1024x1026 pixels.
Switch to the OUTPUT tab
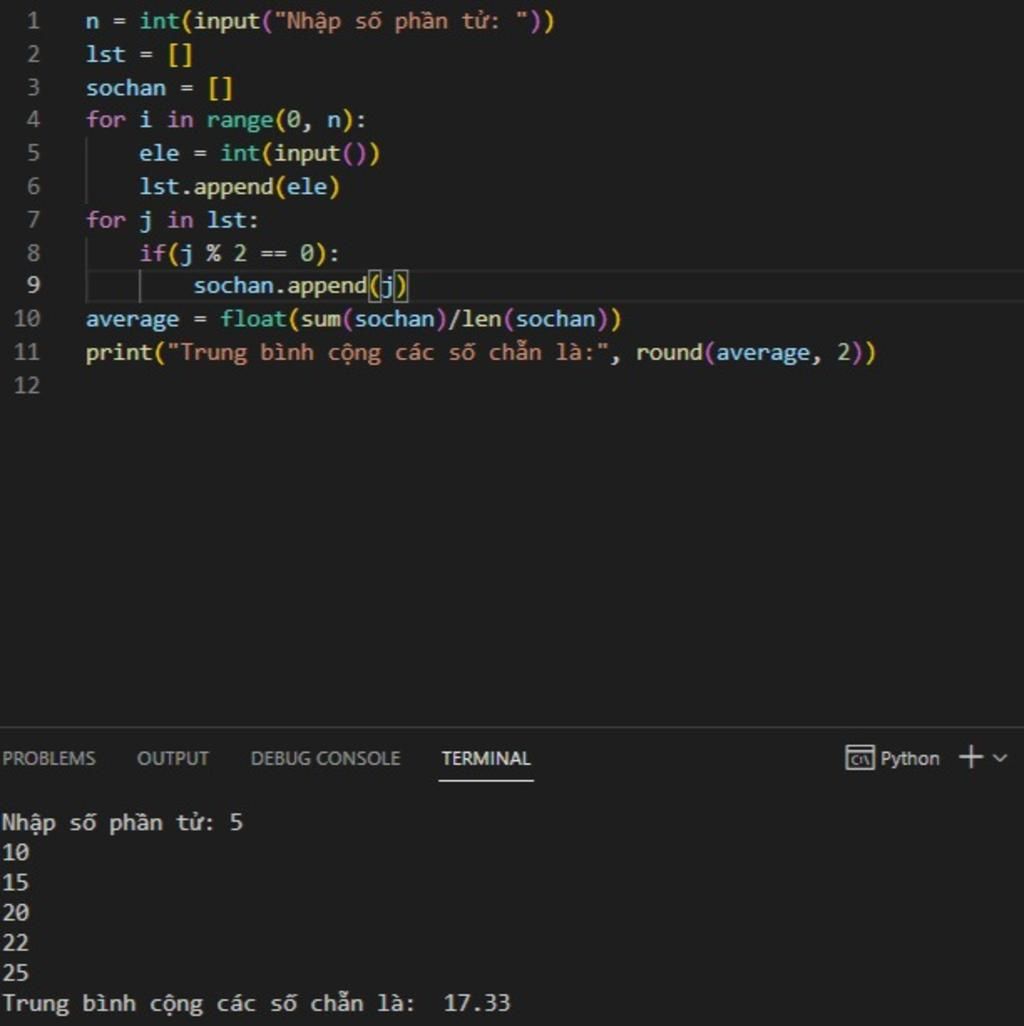[x=172, y=758]
